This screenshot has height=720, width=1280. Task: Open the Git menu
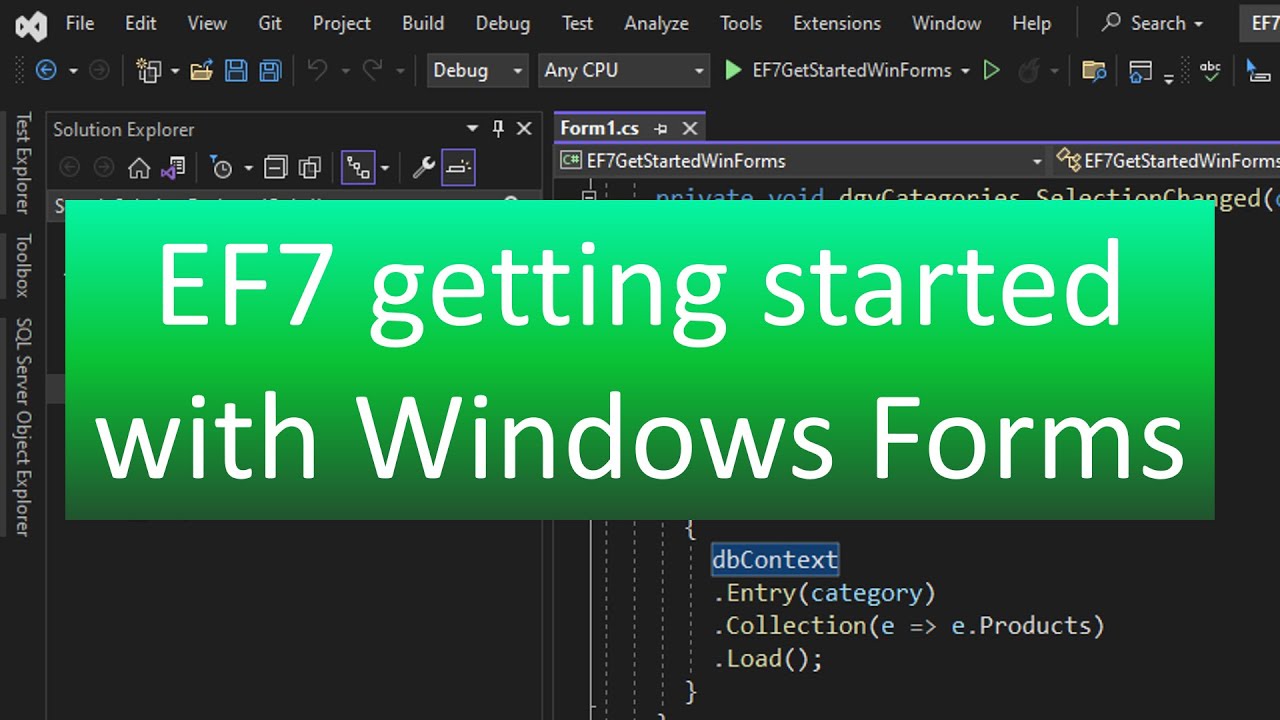(x=270, y=23)
